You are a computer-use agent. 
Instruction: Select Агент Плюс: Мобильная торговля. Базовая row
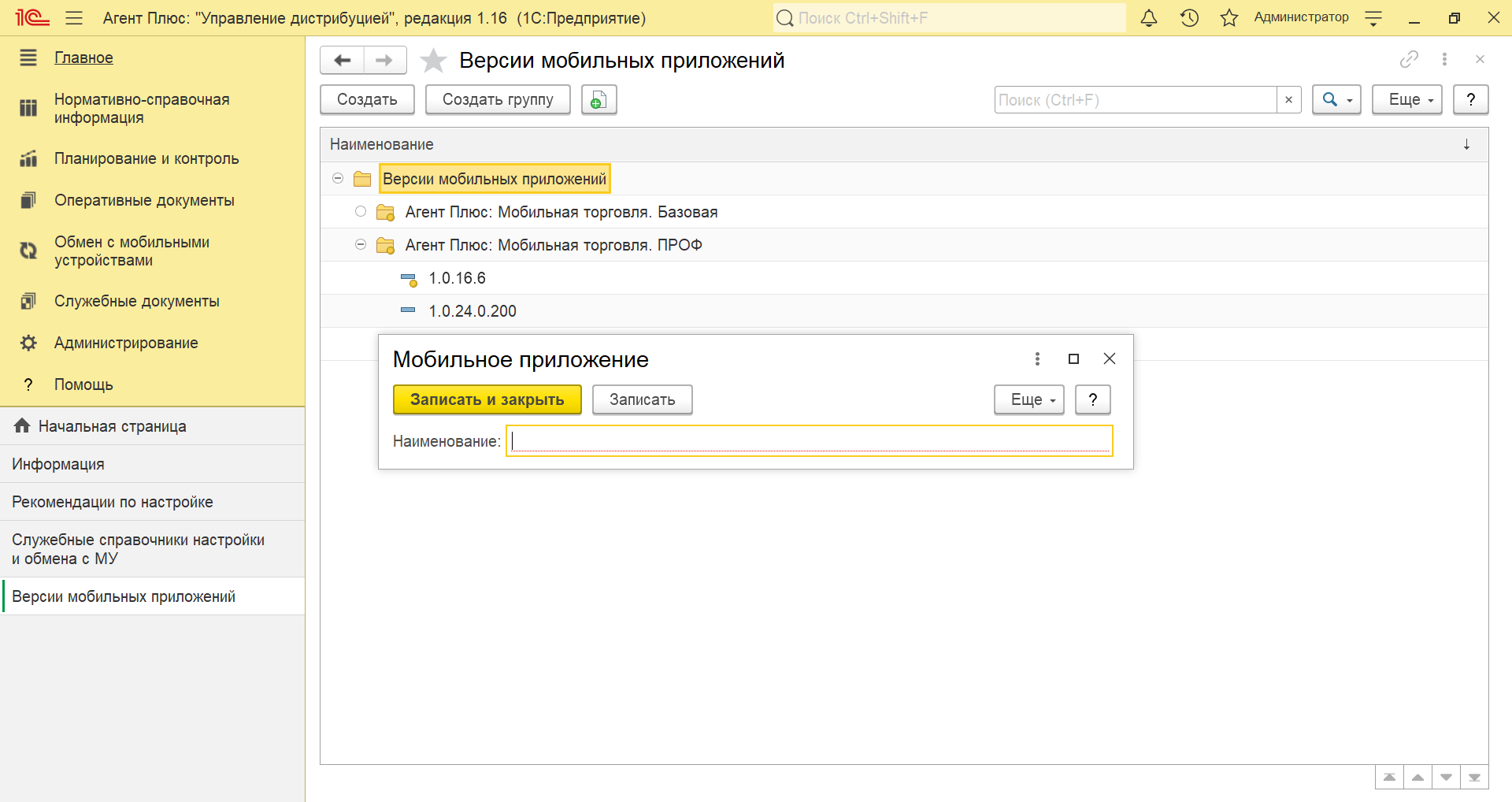point(904,212)
